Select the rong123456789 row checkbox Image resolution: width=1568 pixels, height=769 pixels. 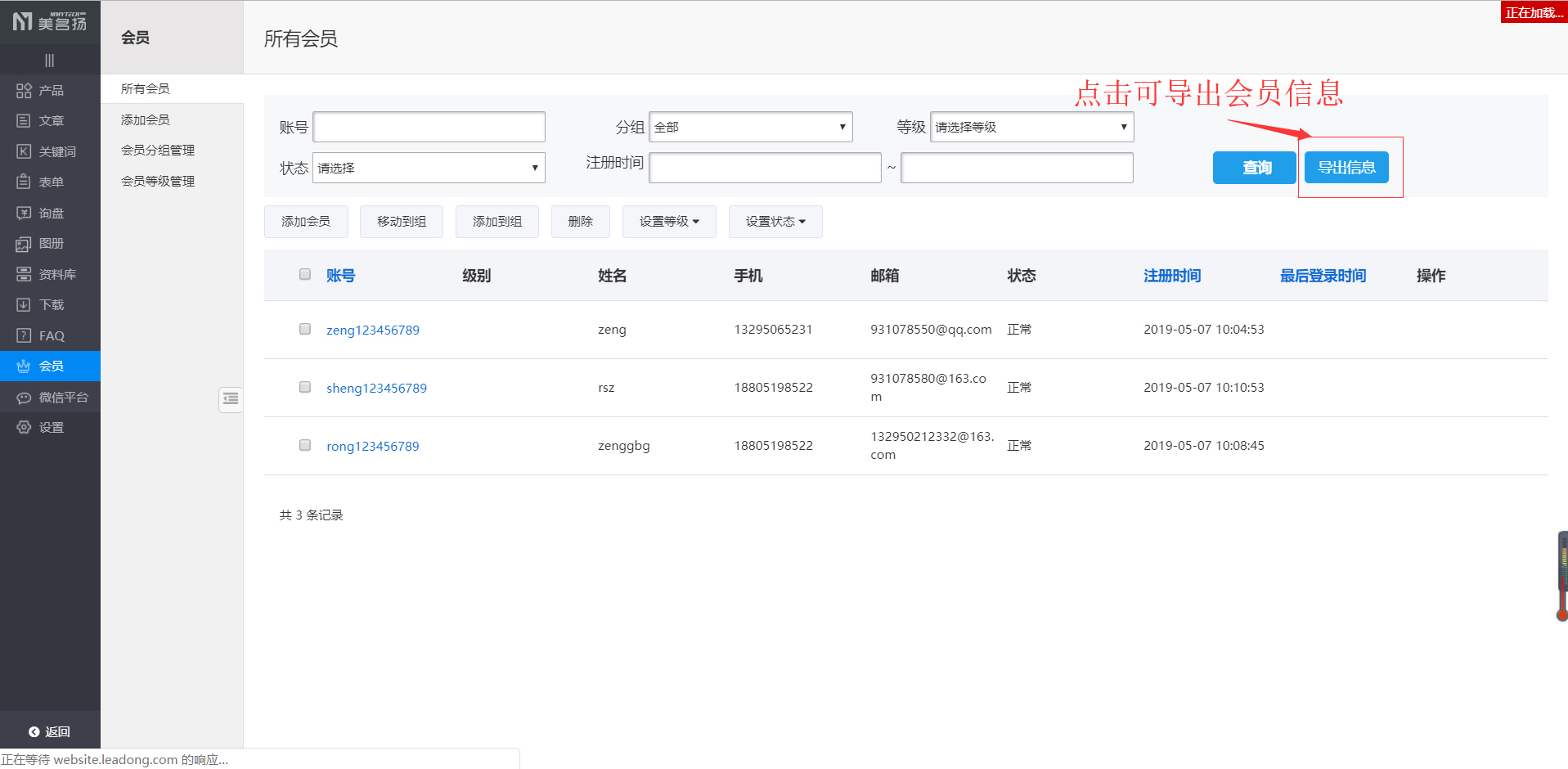[x=305, y=445]
